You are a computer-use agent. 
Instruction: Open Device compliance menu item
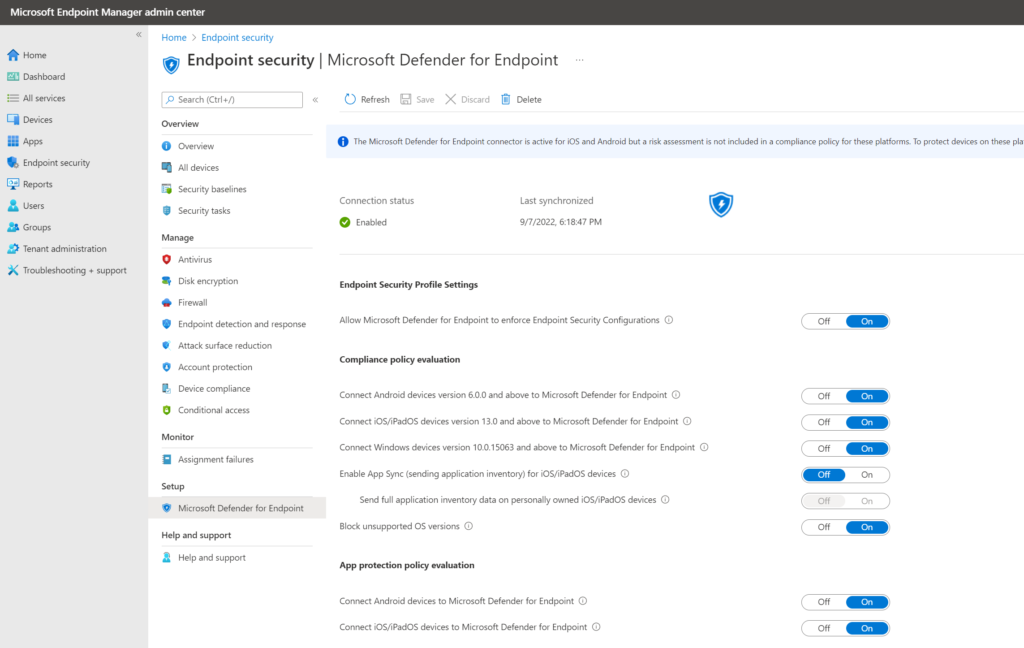click(214, 389)
